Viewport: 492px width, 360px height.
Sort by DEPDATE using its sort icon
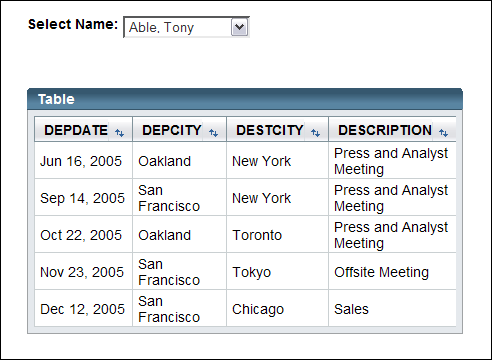119,133
